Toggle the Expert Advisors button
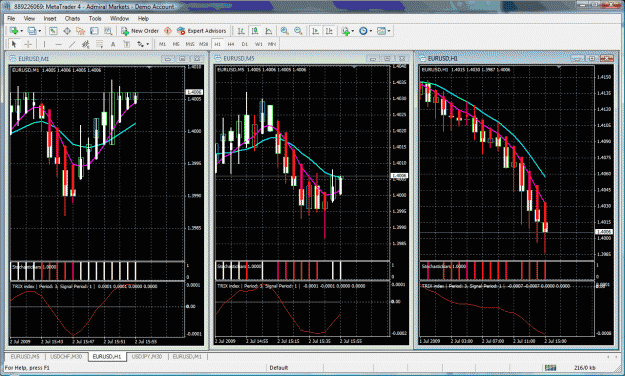The width and height of the screenshot is (625, 376). pyautogui.click(x=201, y=31)
